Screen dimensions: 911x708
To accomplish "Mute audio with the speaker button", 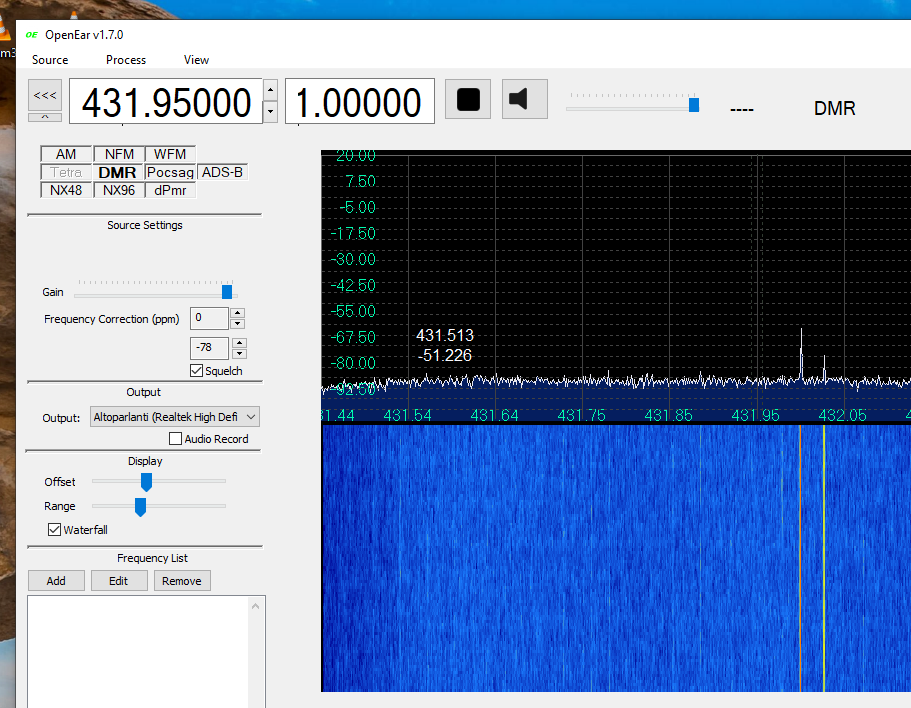I will [524, 99].
